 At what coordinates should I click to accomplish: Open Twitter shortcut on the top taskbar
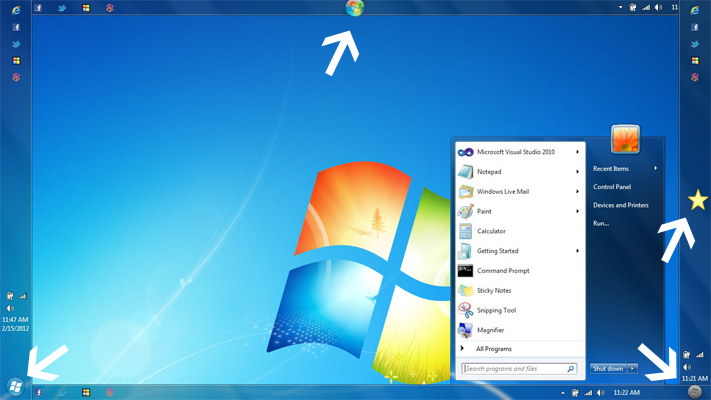(x=62, y=8)
